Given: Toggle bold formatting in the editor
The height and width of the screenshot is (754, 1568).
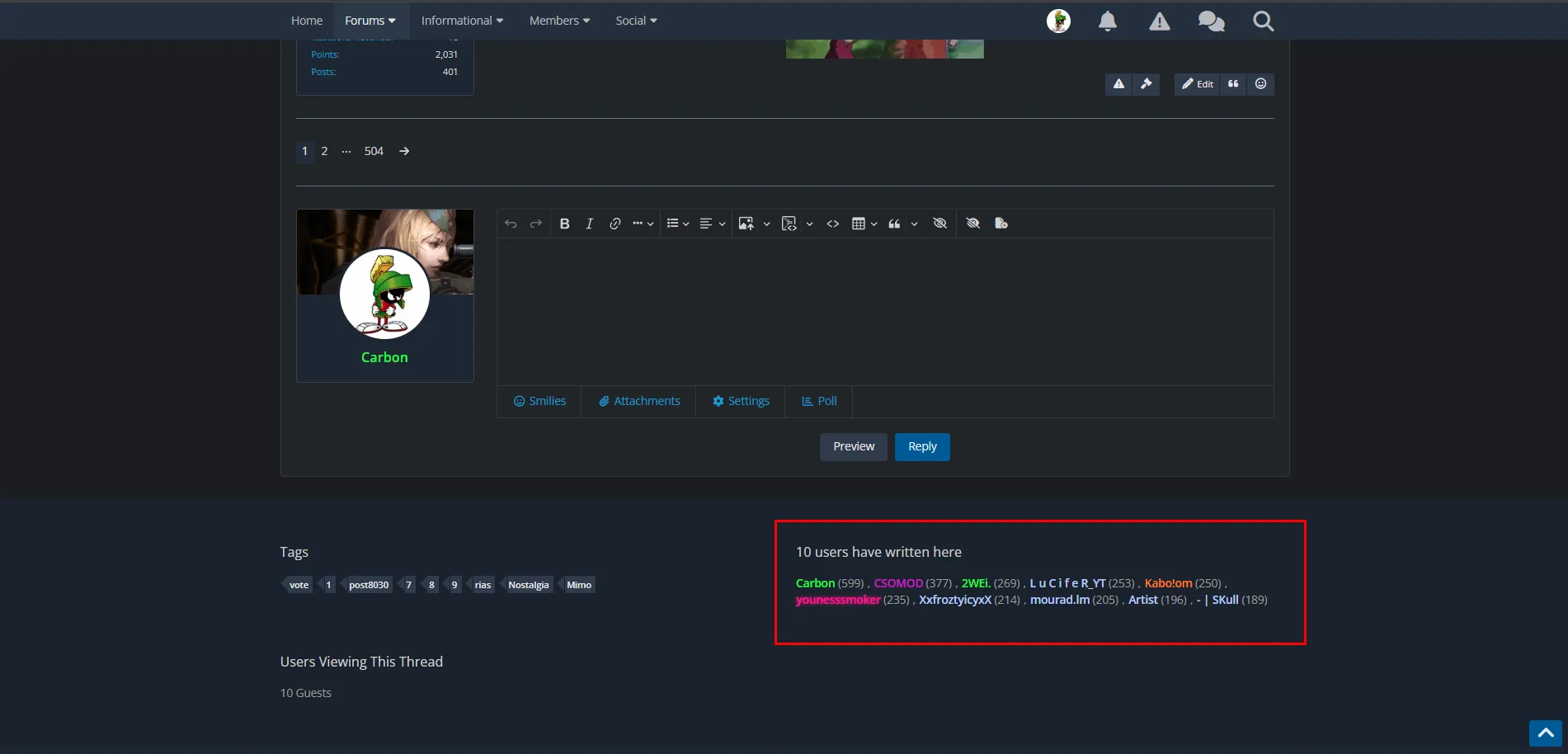Looking at the screenshot, I should coord(564,224).
